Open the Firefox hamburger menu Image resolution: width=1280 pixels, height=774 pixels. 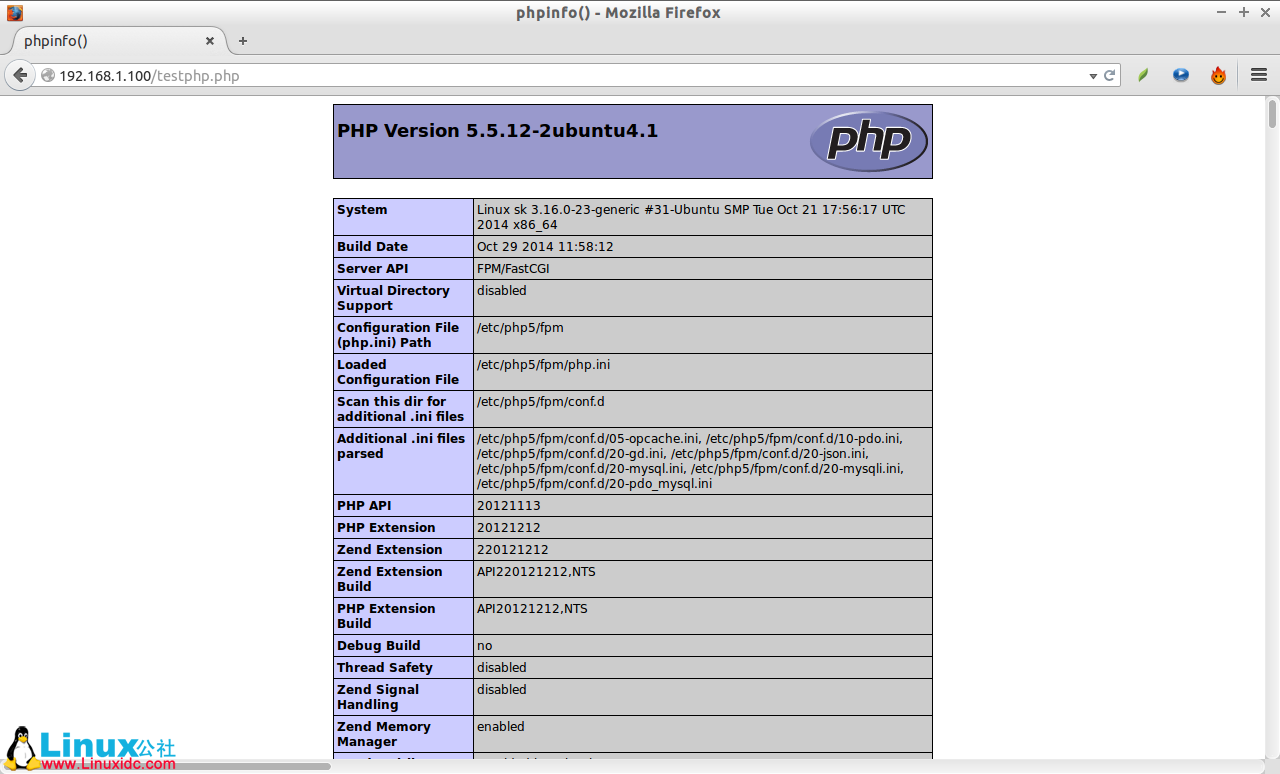pyautogui.click(x=1258, y=75)
